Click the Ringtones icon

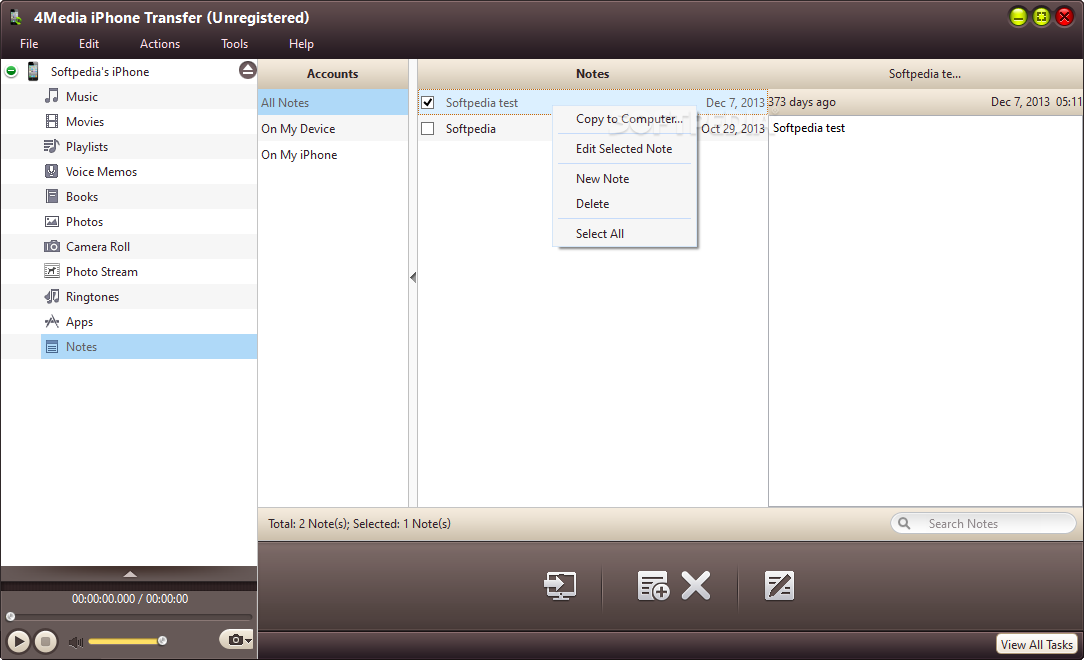point(52,296)
